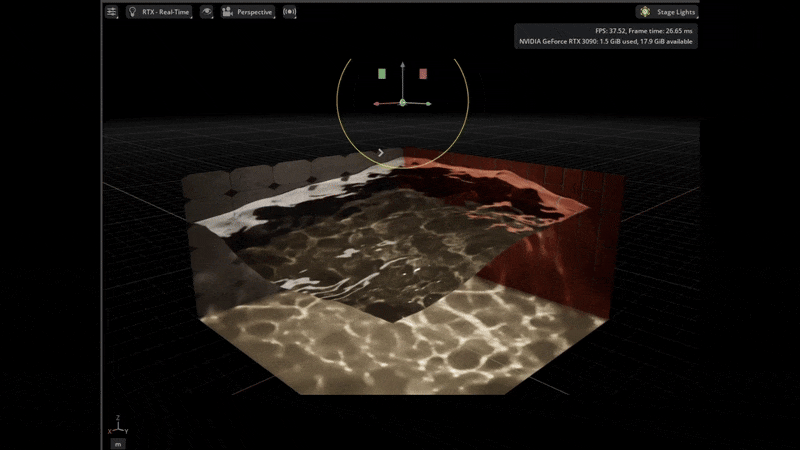Click the green square gizmo plane handle

382,74
